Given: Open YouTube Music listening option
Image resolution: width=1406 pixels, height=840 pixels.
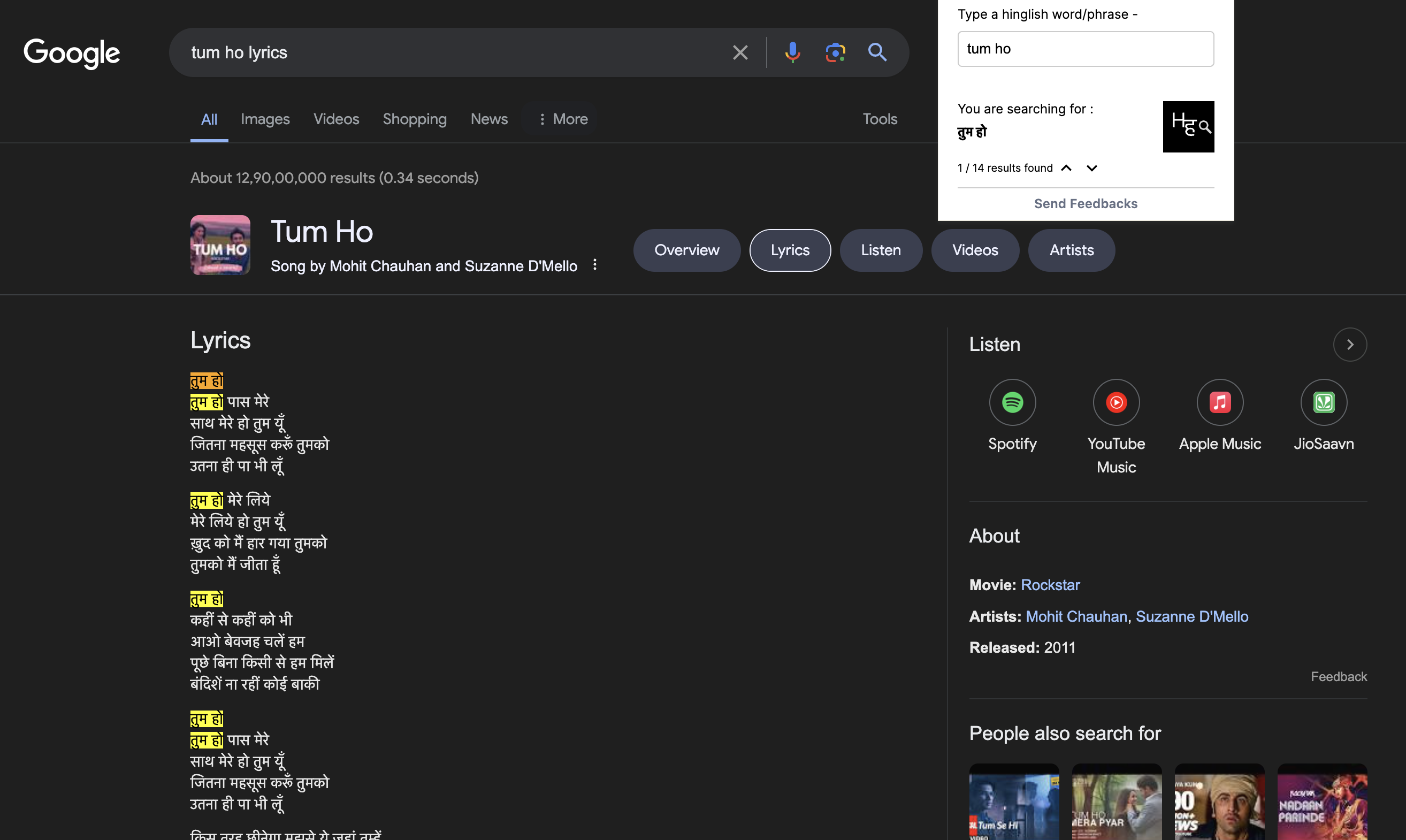Looking at the screenshot, I should pos(1115,427).
